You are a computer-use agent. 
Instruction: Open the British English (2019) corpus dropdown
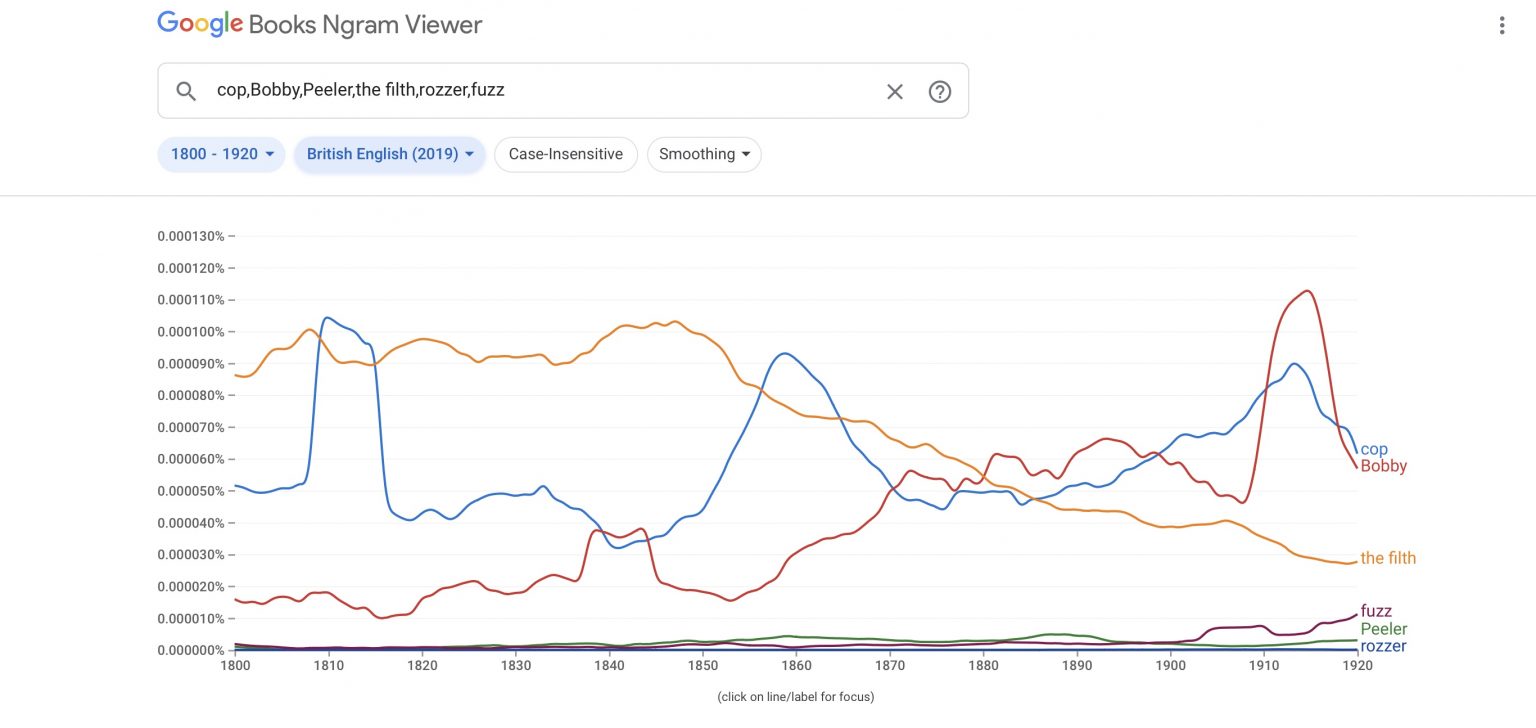tap(389, 154)
